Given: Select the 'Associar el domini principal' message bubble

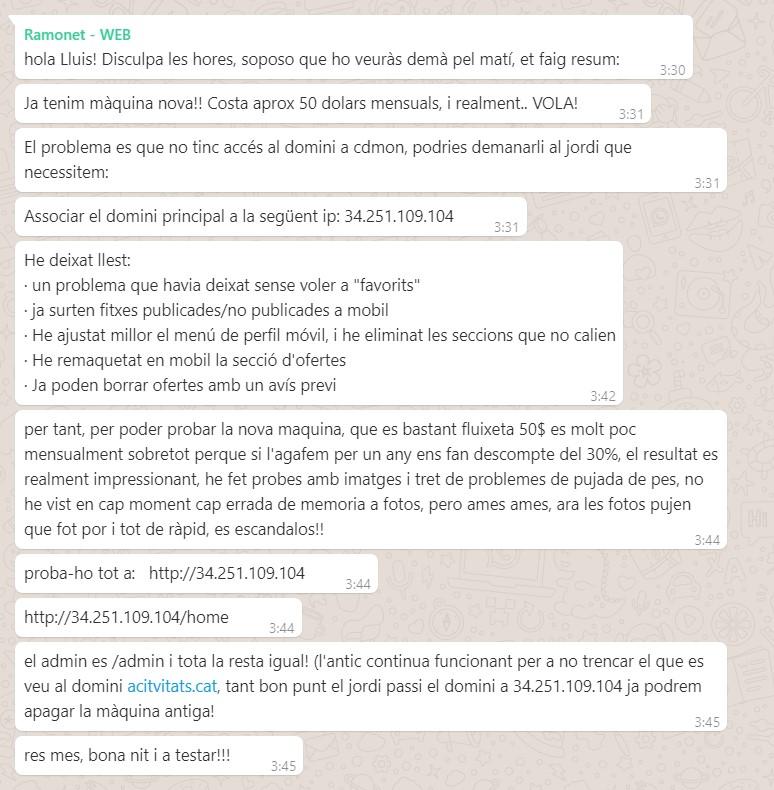Looking at the screenshot, I should pyautogui.click(x=271, y=217).
